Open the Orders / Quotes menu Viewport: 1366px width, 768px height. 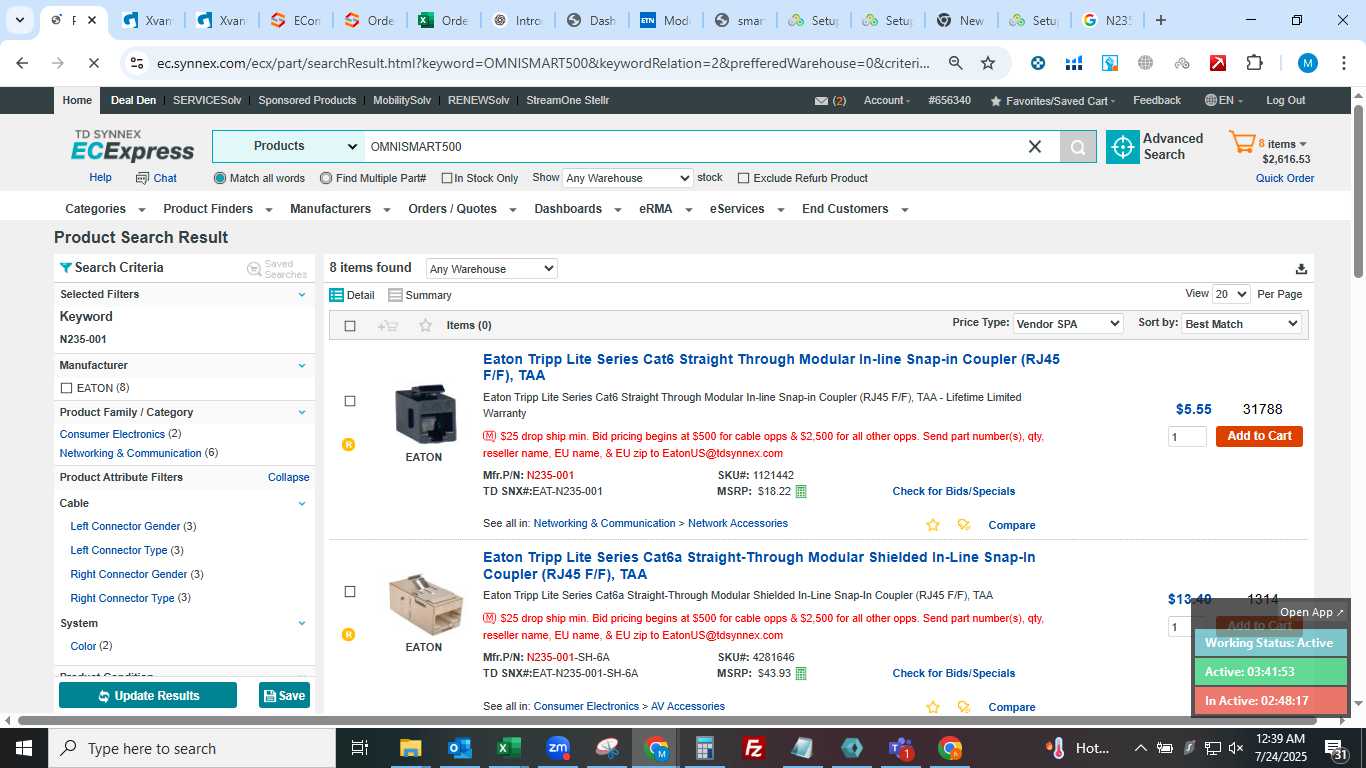coord(462,209)
